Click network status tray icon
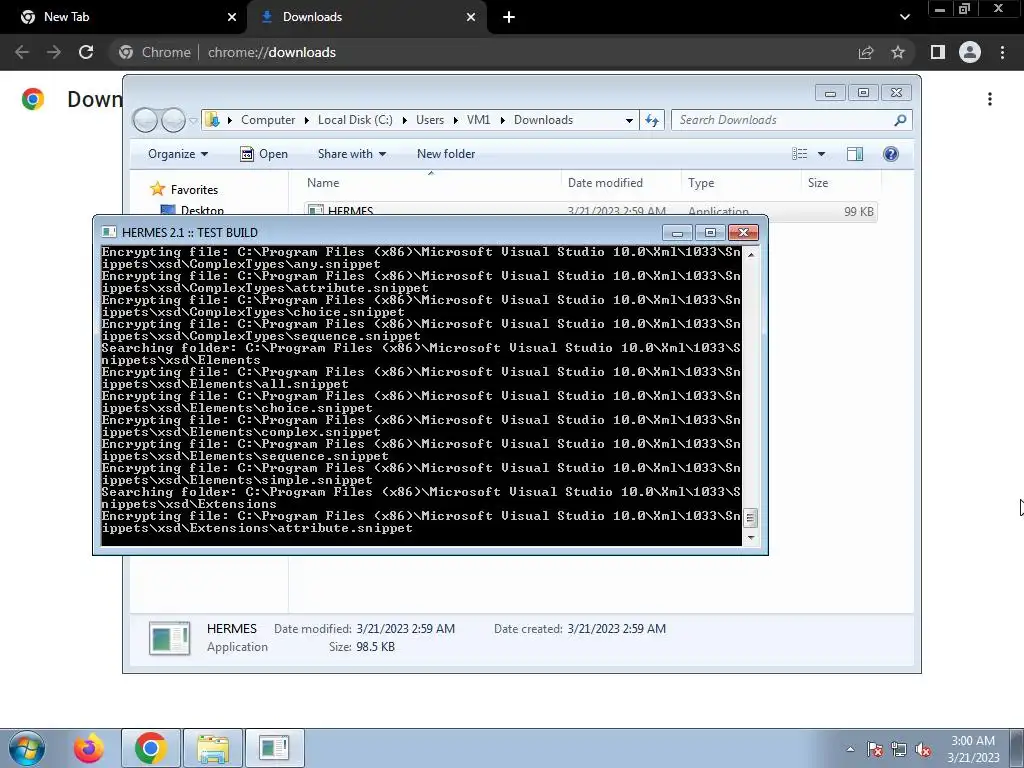 899,749
